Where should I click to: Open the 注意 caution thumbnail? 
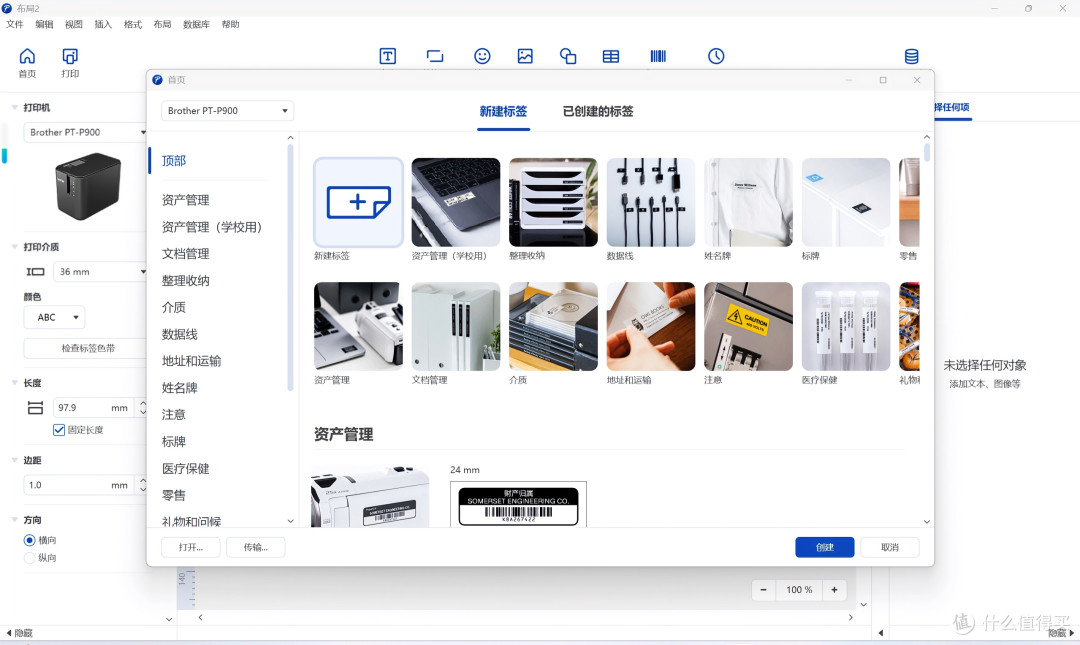coord(749,326)
